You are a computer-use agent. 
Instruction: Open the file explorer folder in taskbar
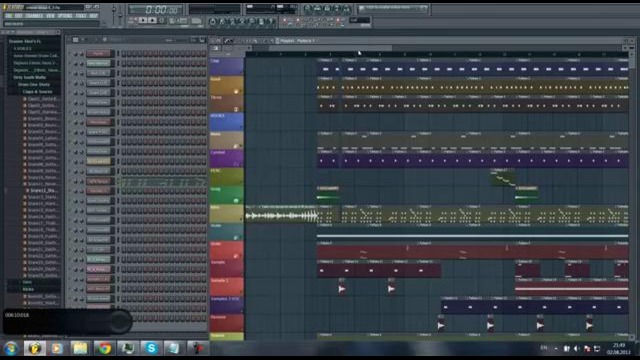tap(80, 348)
